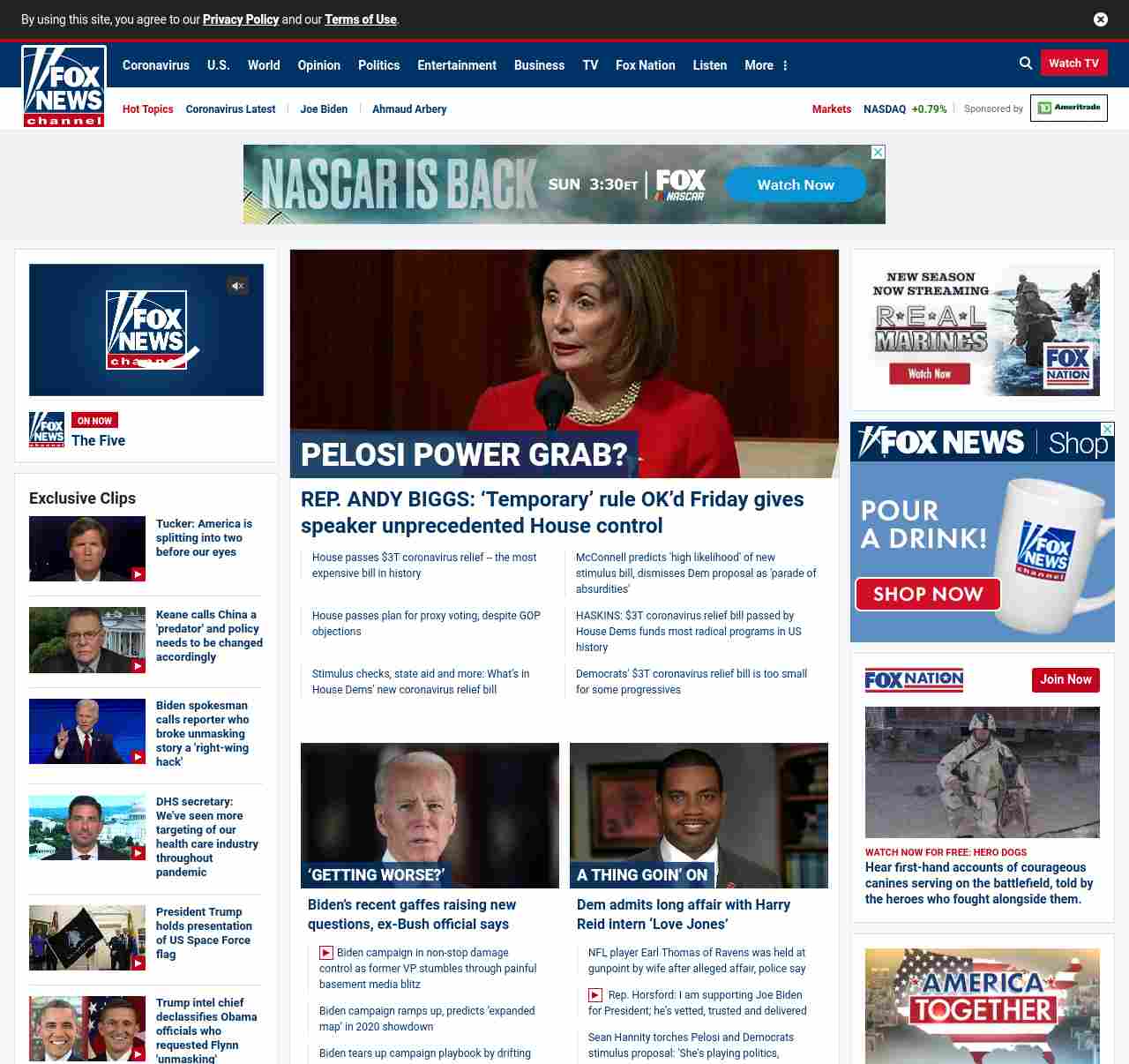Unmute the live video player
The image size is (1129, 1064).
click(237, 286)
